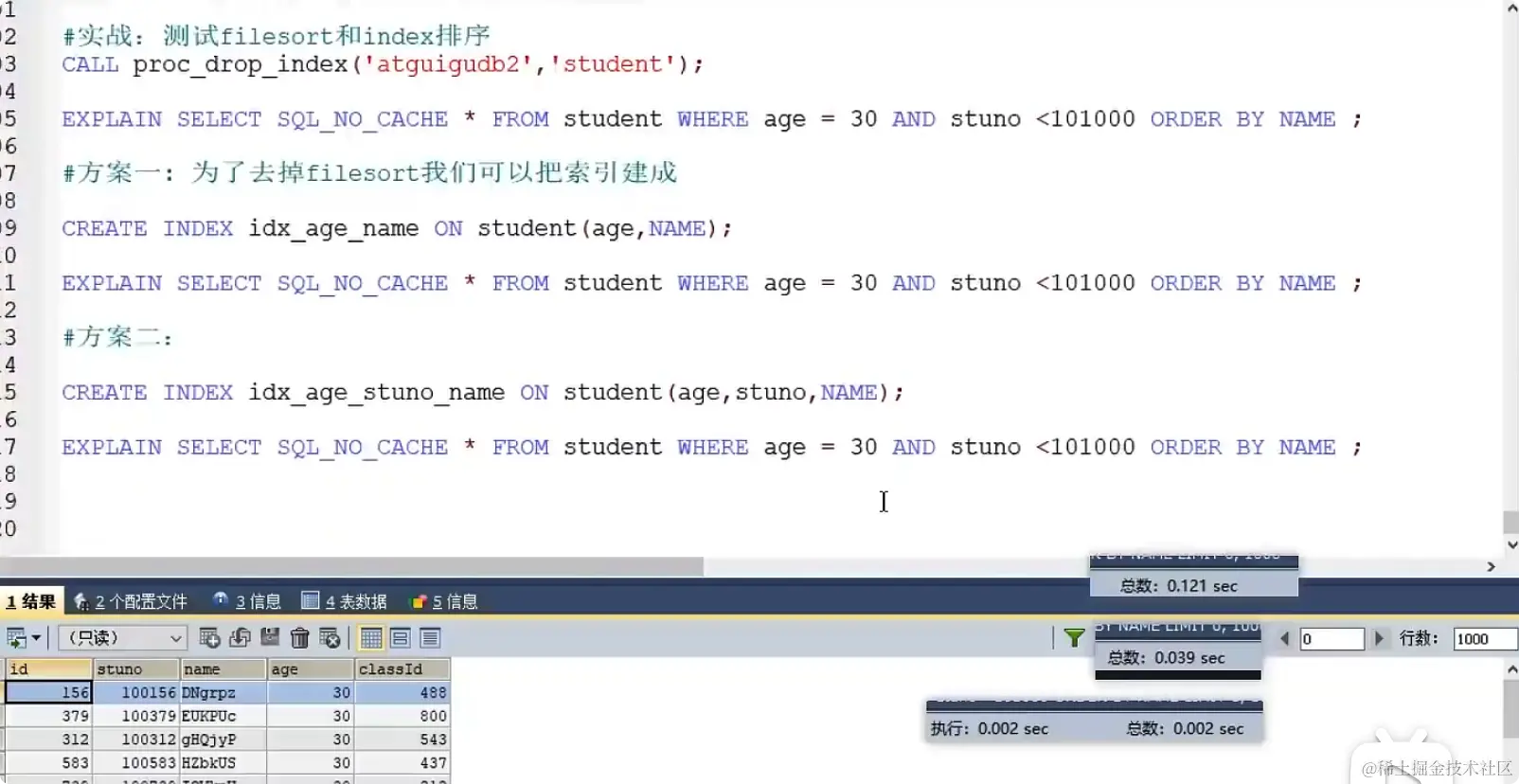
Task: Click the CALL proc_drop_index line
Action: pos(384,64)
